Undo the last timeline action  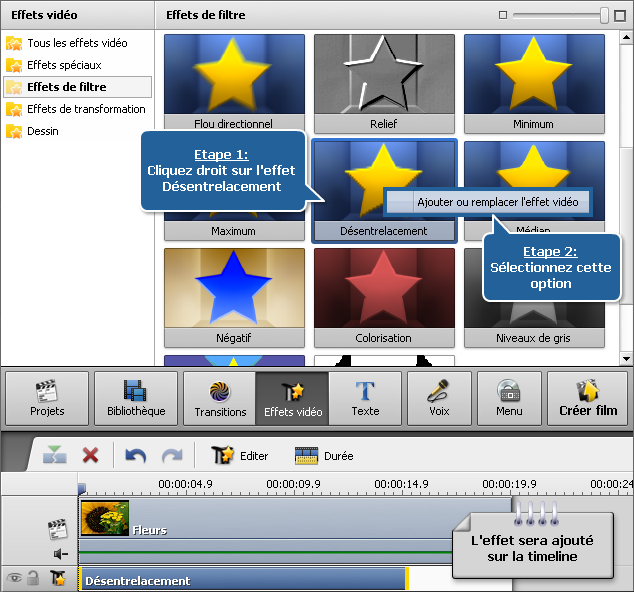pyautogui.click(x=136, y=455)
